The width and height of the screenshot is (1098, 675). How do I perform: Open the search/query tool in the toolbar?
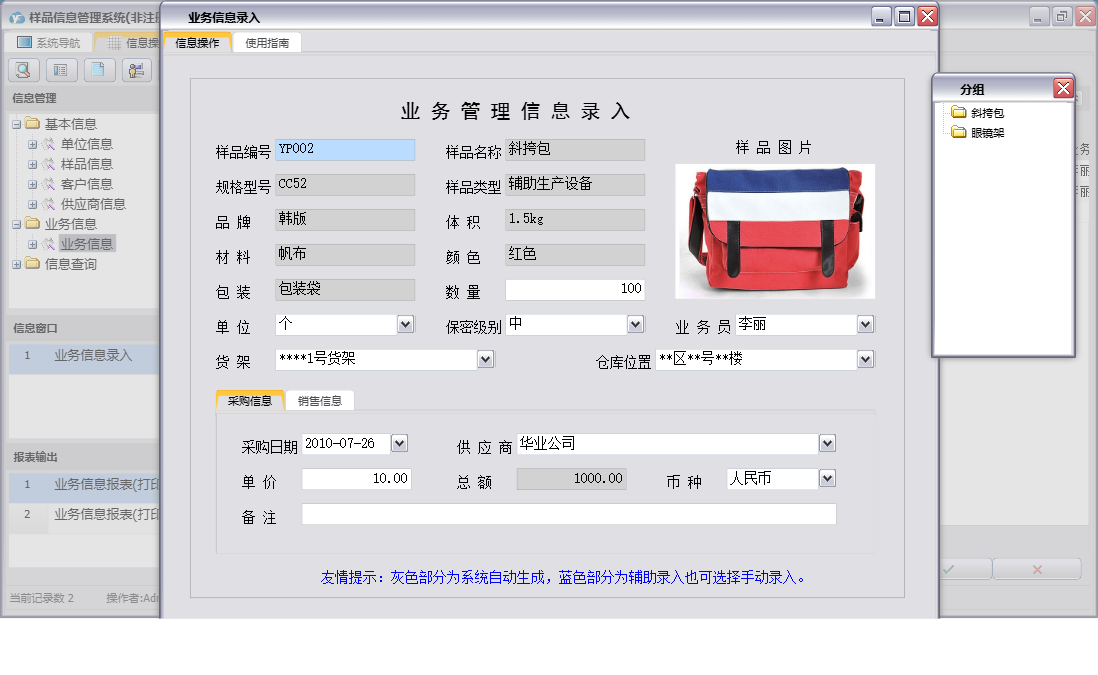tap(22, 70)
